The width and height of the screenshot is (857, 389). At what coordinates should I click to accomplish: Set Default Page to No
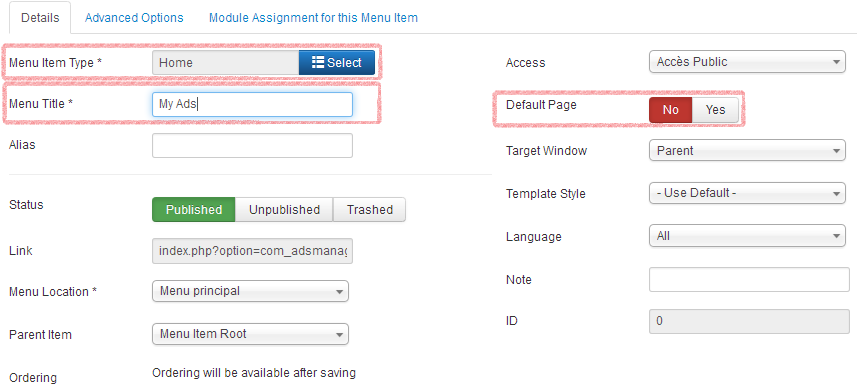671,110
